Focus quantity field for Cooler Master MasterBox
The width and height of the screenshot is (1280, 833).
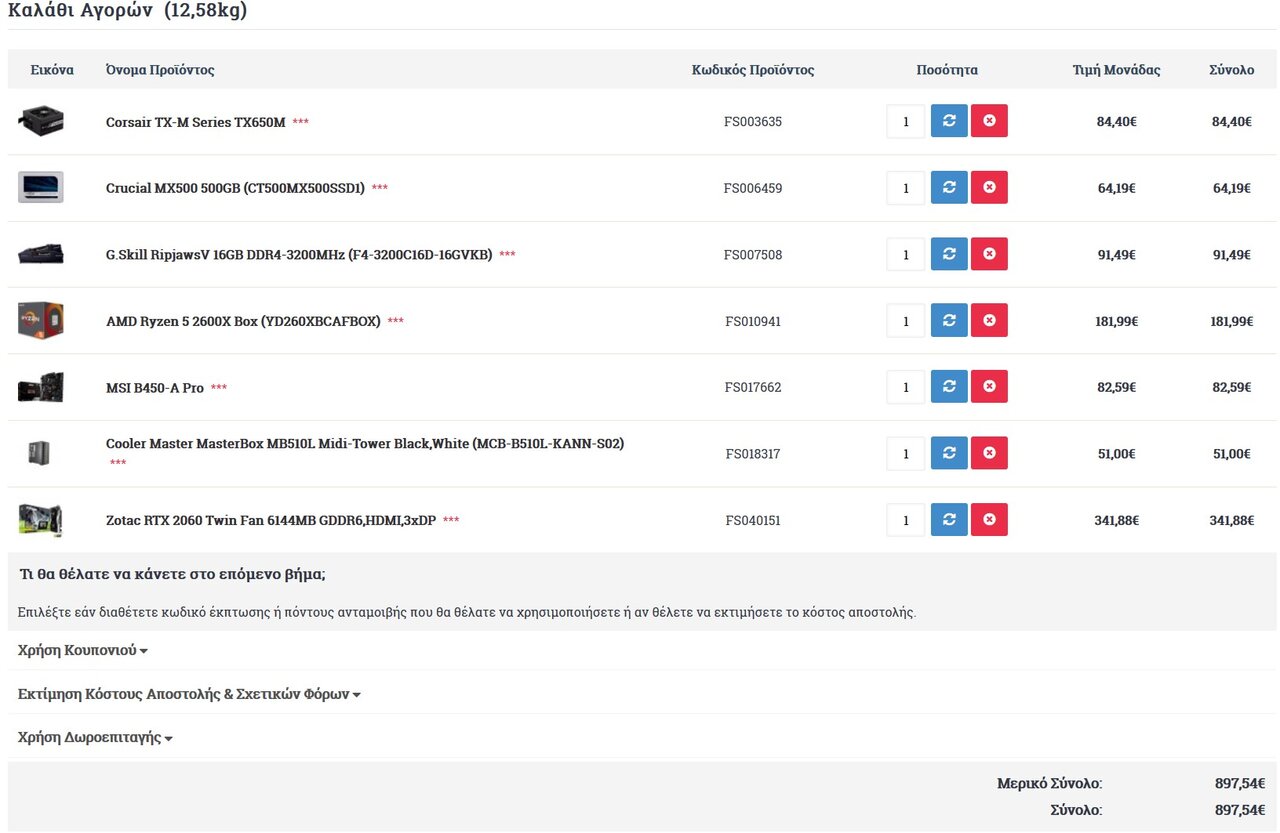(906, 453)
